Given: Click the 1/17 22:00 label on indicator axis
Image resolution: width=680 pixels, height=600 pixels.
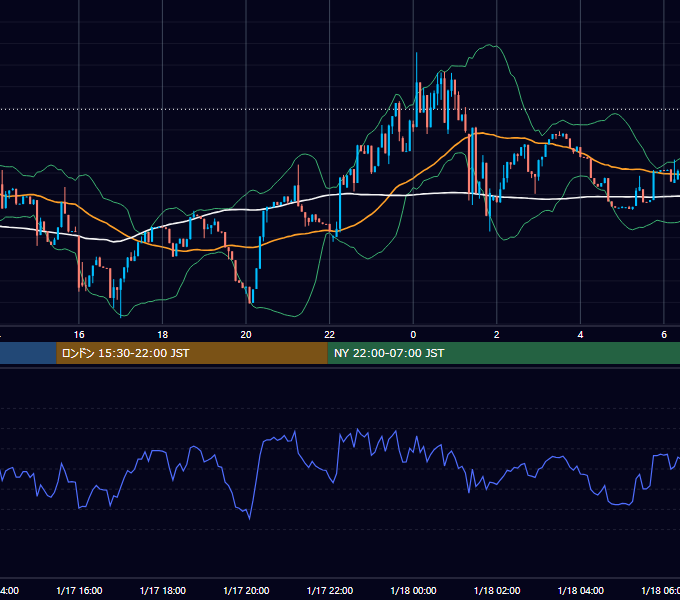Looking at the screenshot, I should [330, 590].
